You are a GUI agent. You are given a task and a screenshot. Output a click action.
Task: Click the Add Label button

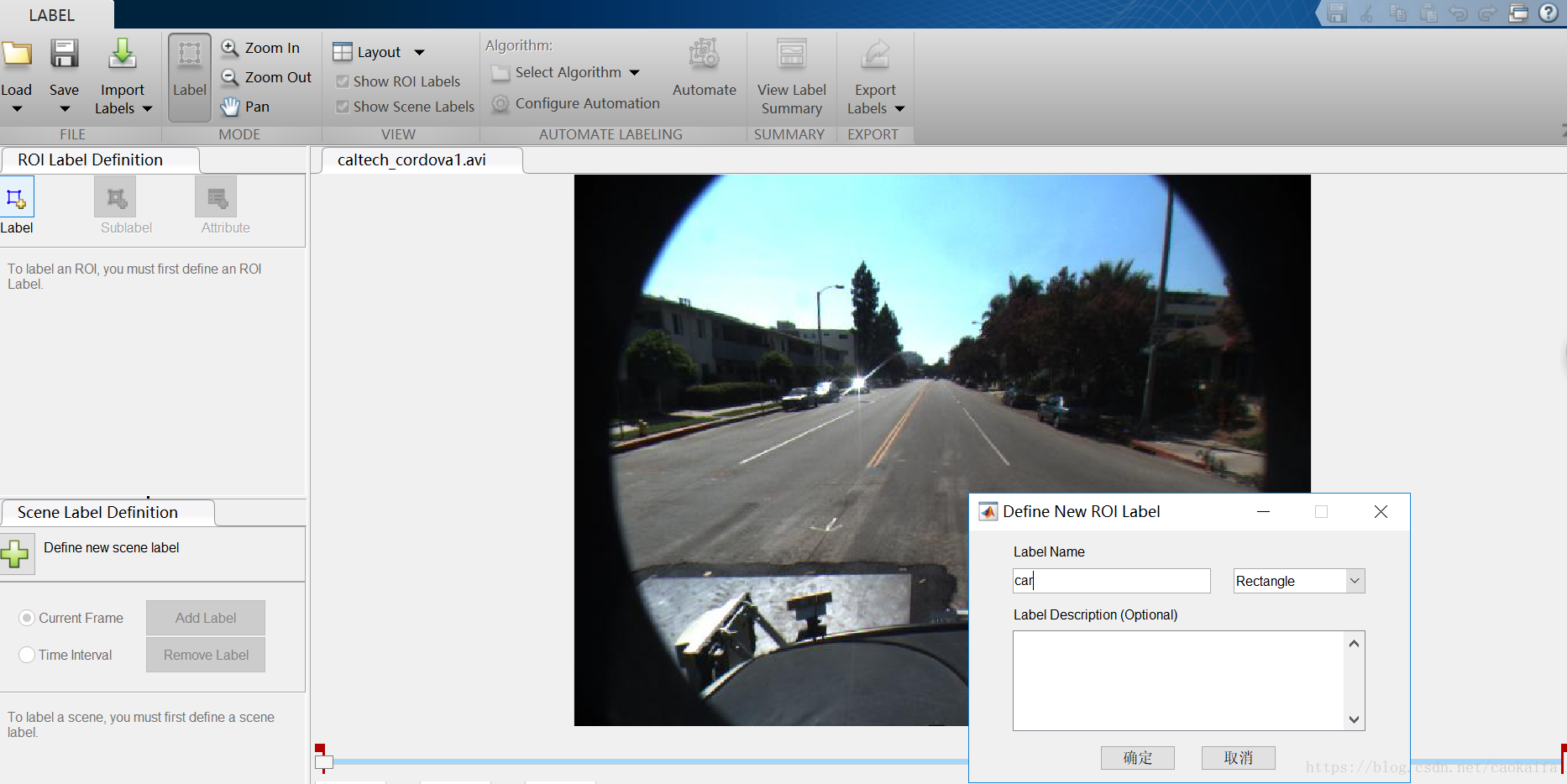pos(206,618)
